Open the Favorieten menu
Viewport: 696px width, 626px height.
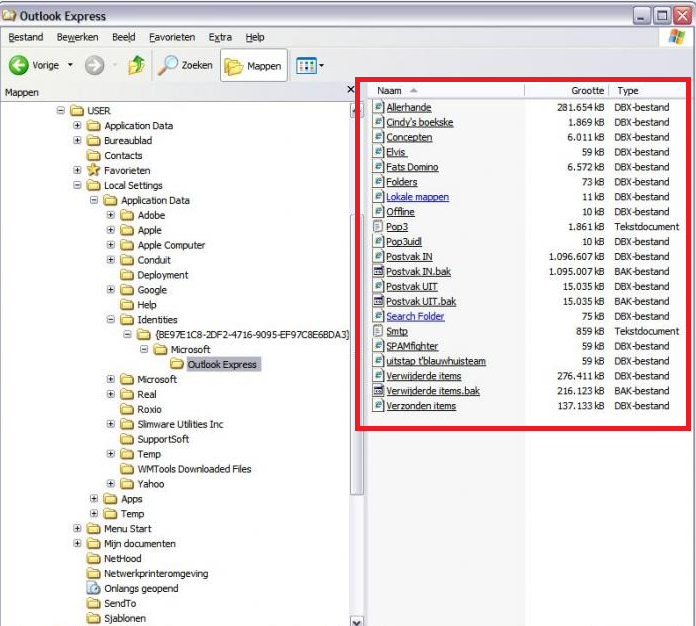pyautogui.click(x=172, y=37)
